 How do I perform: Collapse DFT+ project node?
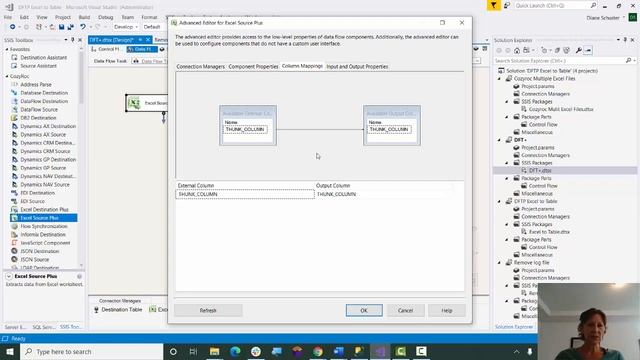pos(500,140)
